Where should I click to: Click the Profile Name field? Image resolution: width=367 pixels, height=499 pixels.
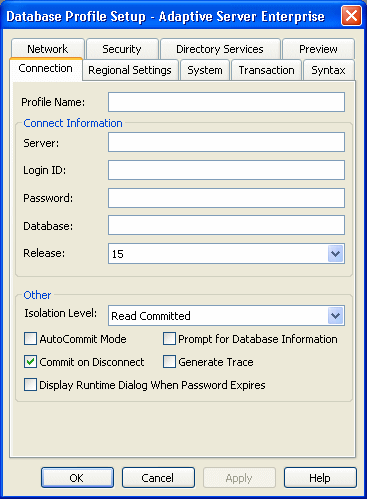pos(226,102)
